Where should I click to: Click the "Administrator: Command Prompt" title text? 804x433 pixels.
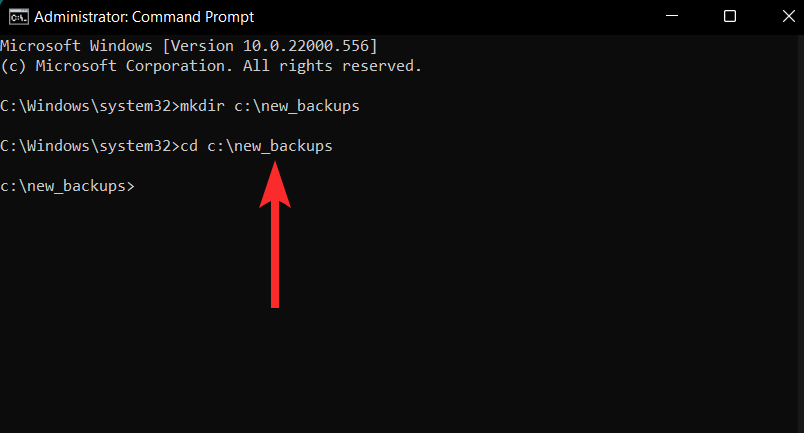pos(145,16)
